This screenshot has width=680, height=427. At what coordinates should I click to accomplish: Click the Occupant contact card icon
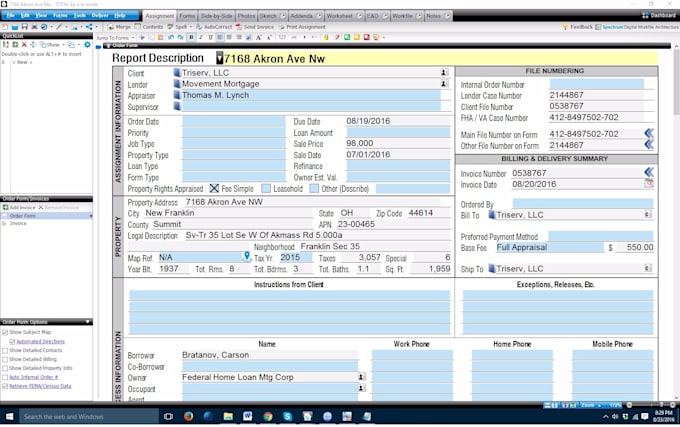(361, 388)
